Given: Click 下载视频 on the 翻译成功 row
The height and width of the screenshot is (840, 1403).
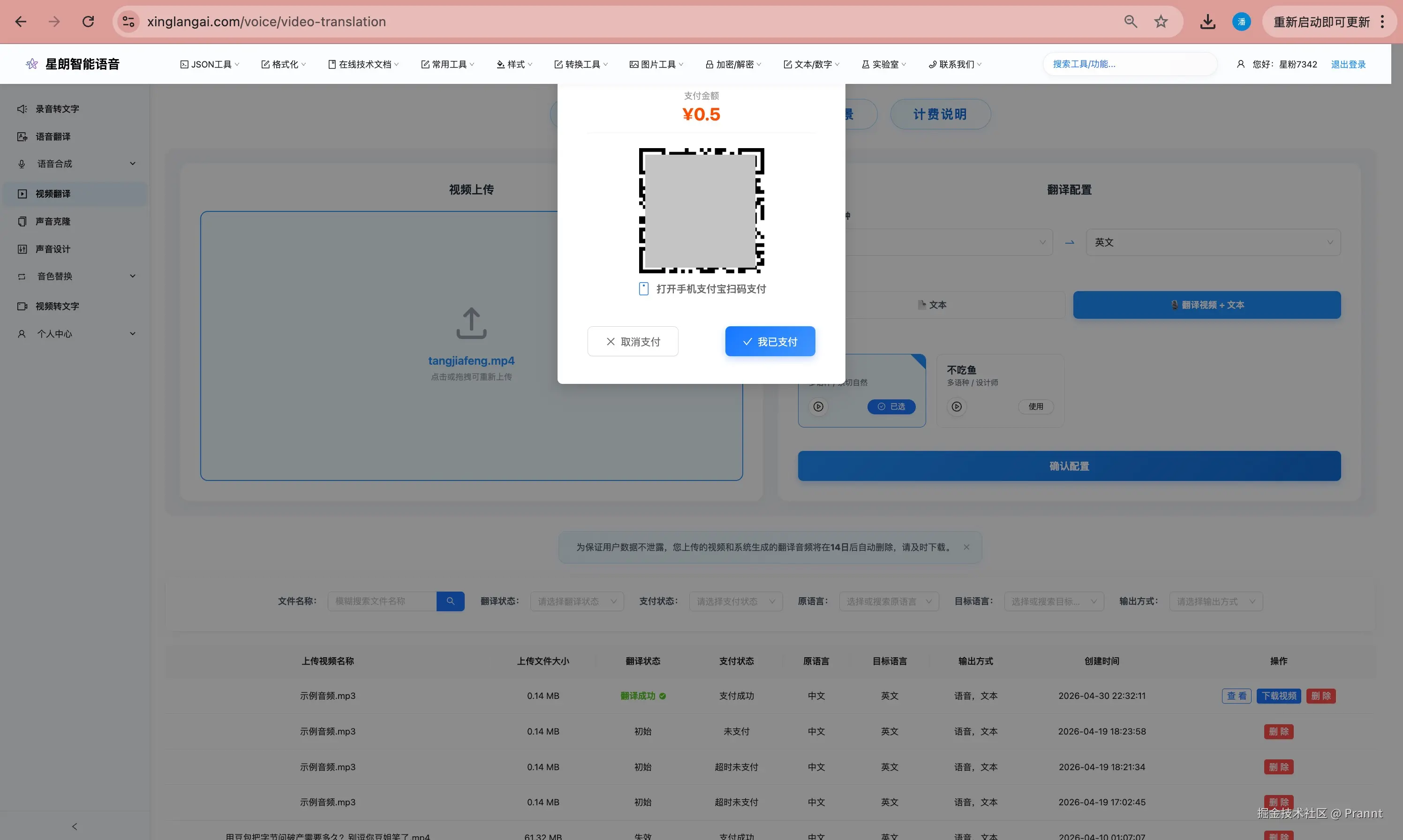Looking at the screenshot, I should coord(1278,696).
